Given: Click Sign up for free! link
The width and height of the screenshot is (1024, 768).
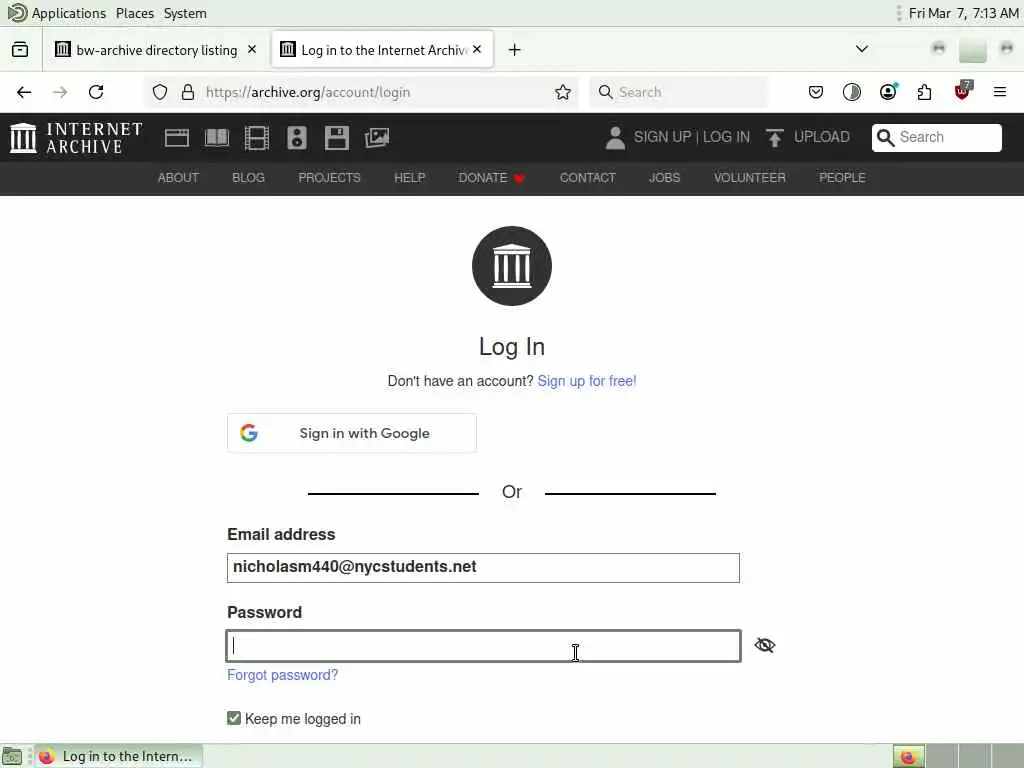Looking at the screenshot, I should [x=586, y=381].
